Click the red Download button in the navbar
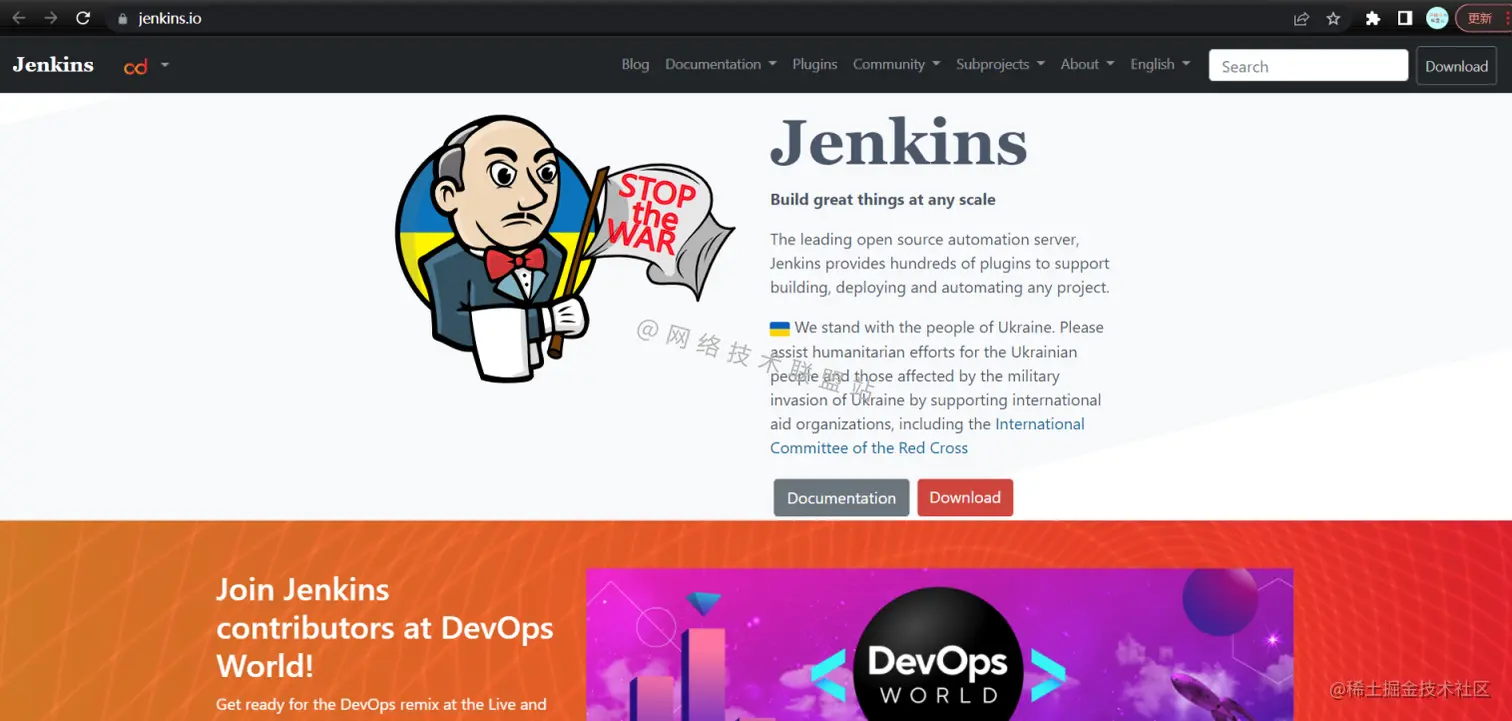Screen dimensions: 1512x721 point(1456,66)
